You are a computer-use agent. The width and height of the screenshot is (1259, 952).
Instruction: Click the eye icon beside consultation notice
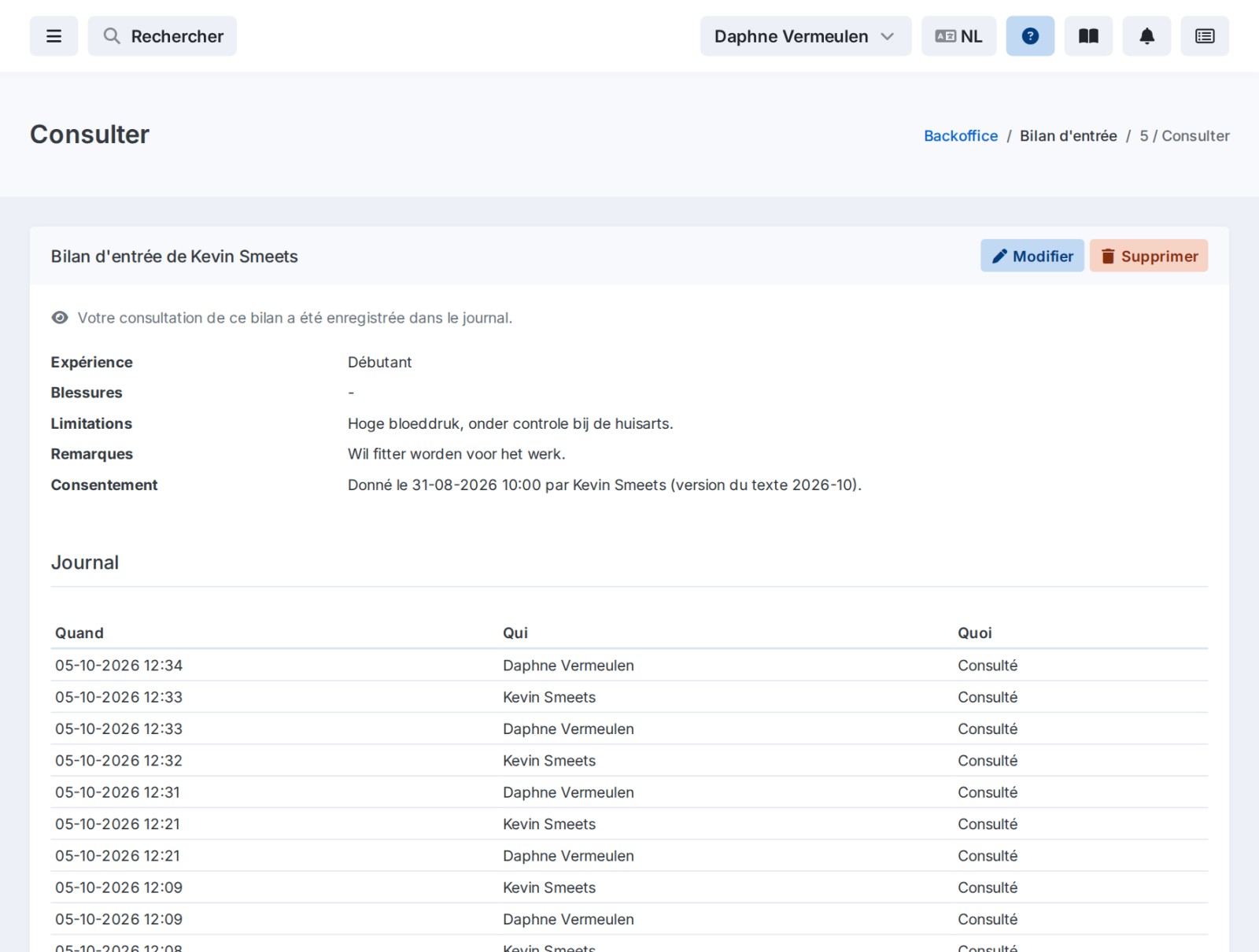pyautogui.click(x=60, y=318)
